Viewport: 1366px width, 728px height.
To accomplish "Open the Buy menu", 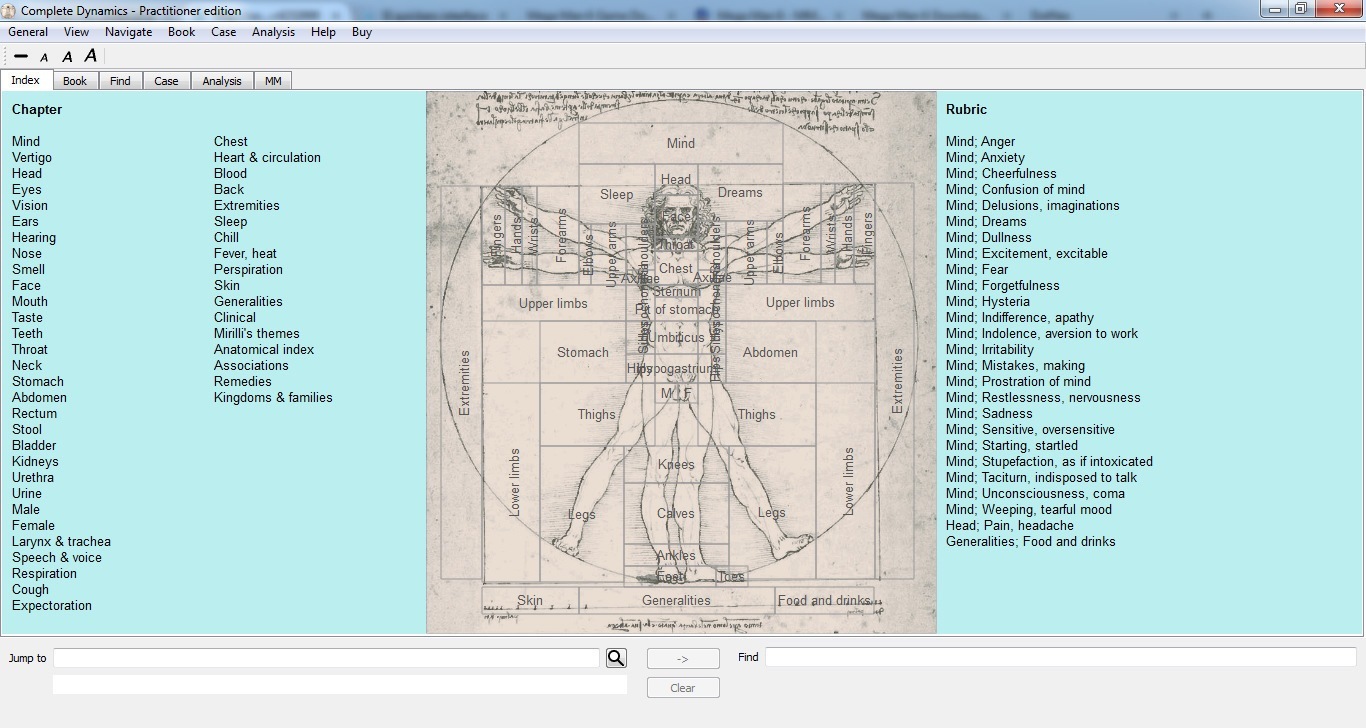I will [362, 32].
